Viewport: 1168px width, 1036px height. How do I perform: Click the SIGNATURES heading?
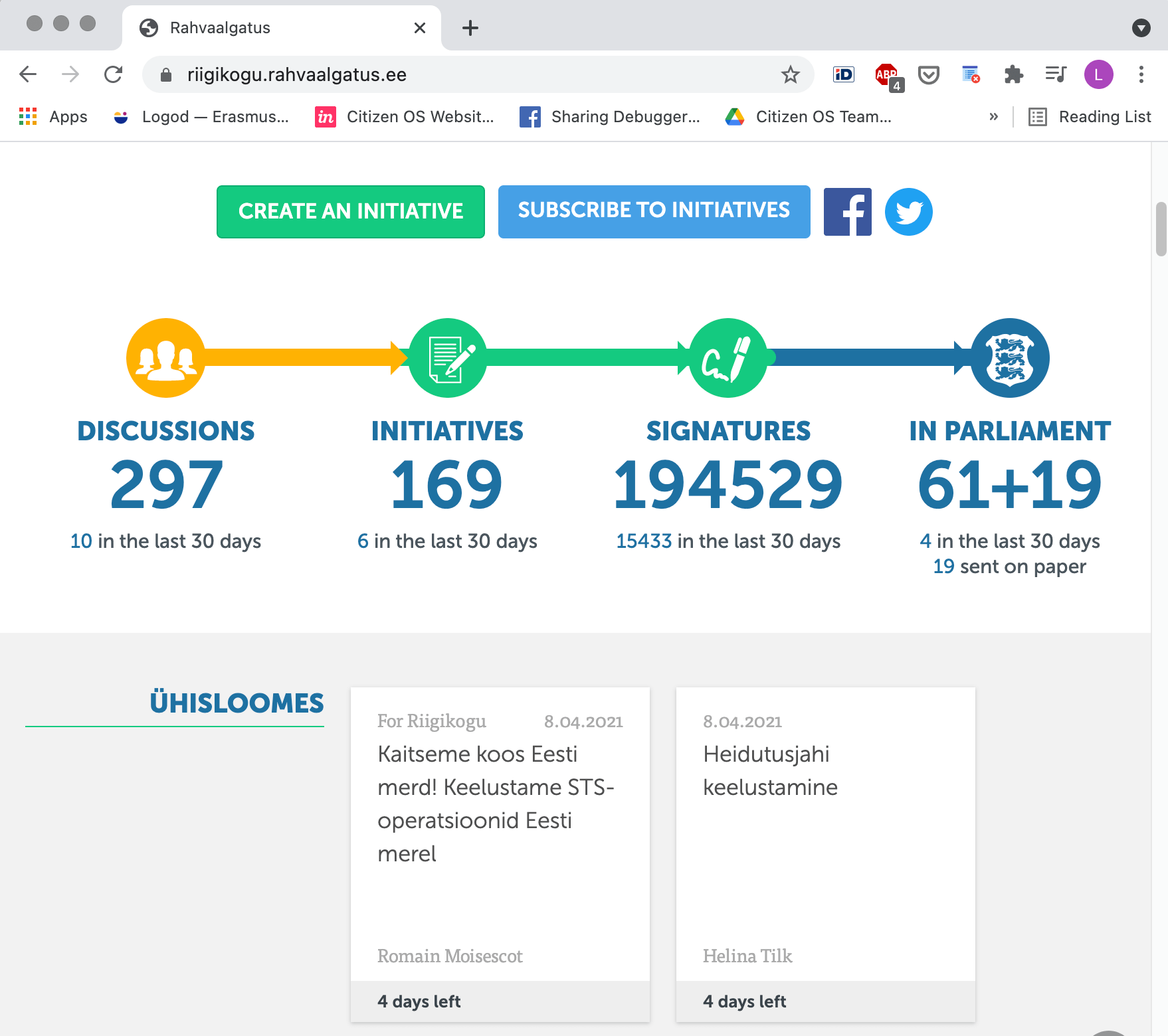tap(729, 431)
